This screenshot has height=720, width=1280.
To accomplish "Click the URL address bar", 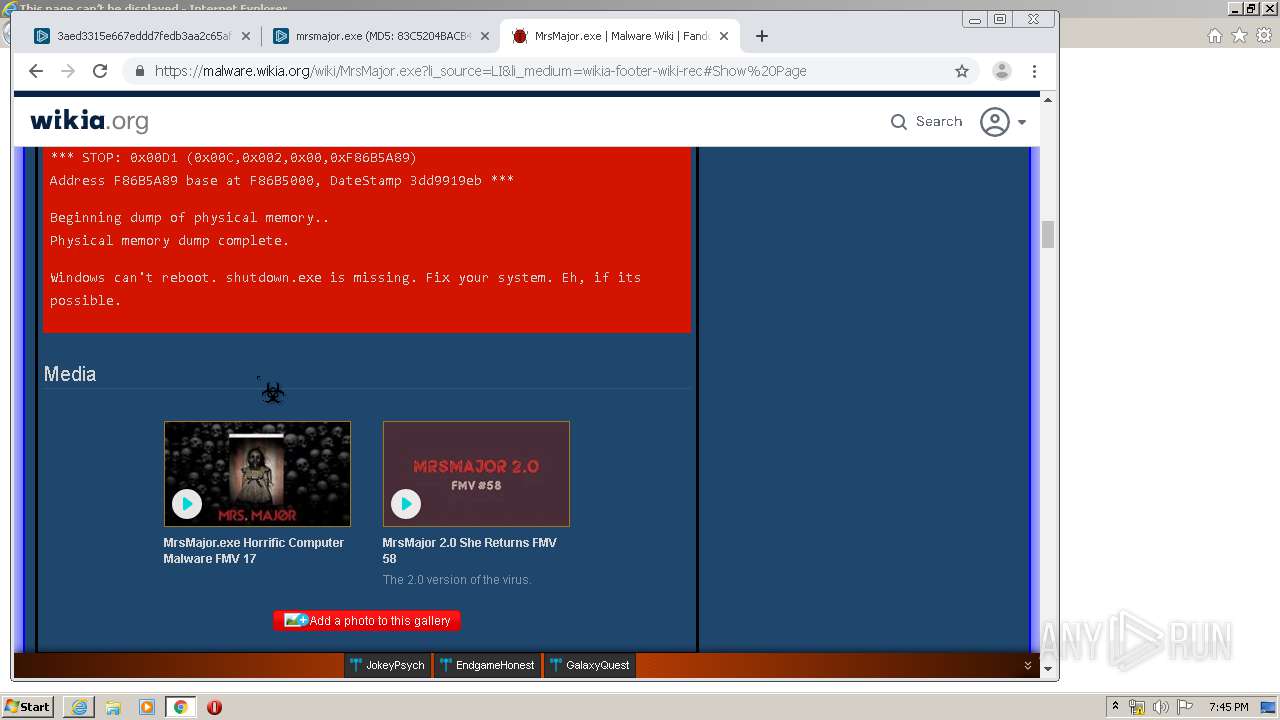I will click(550, 71).
